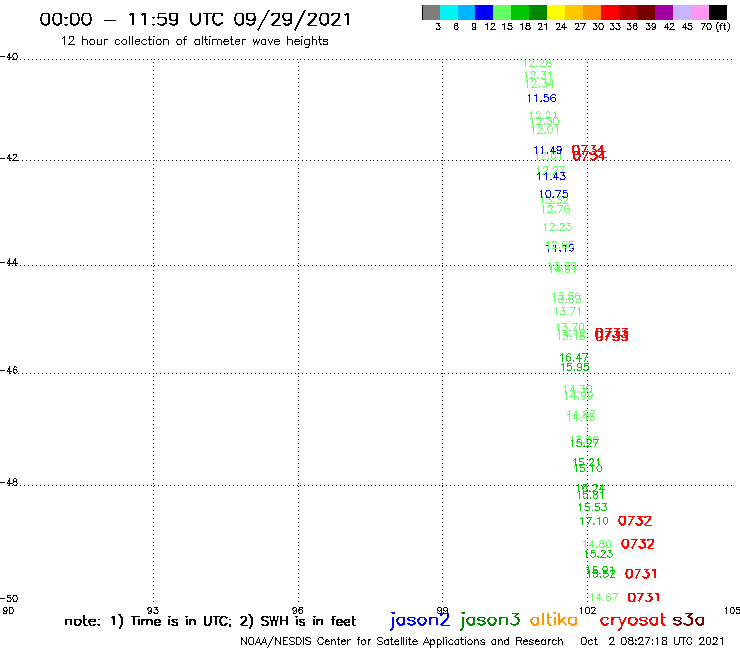Click the red 0732 time beside 17.10

click(x=635, y=521)
